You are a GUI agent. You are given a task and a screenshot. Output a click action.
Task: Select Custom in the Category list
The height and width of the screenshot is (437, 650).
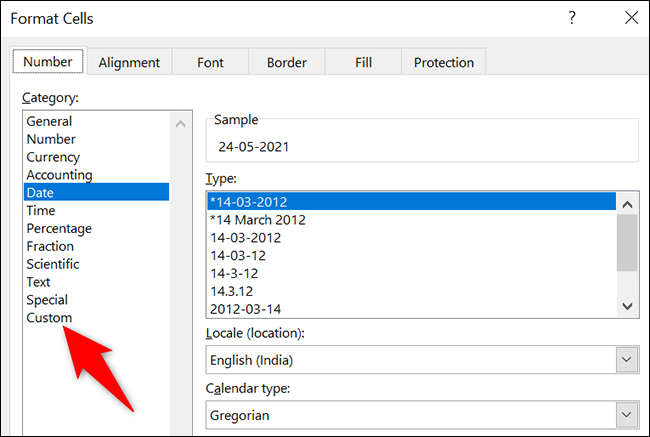pos(49,318)
